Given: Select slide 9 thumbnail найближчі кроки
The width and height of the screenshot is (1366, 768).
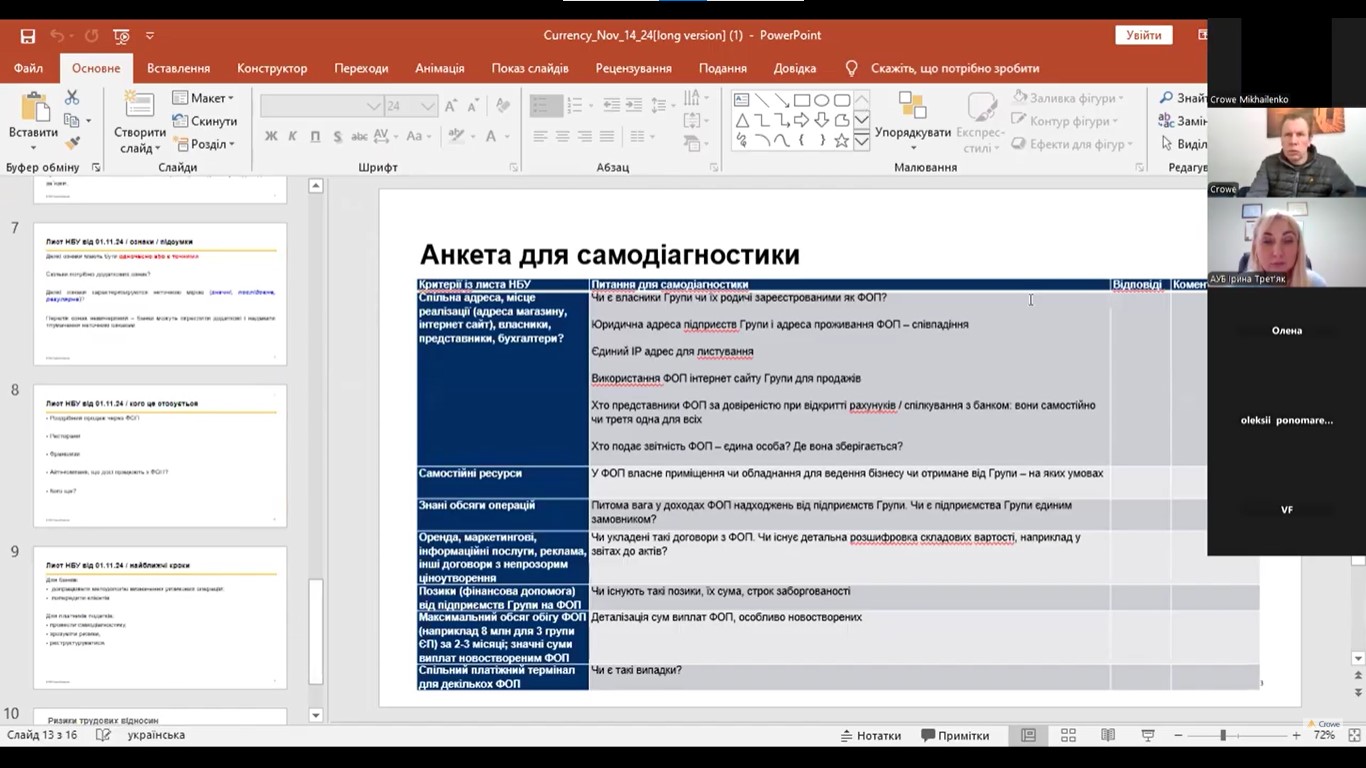Looking at the screenshot, I should [160, 617].
